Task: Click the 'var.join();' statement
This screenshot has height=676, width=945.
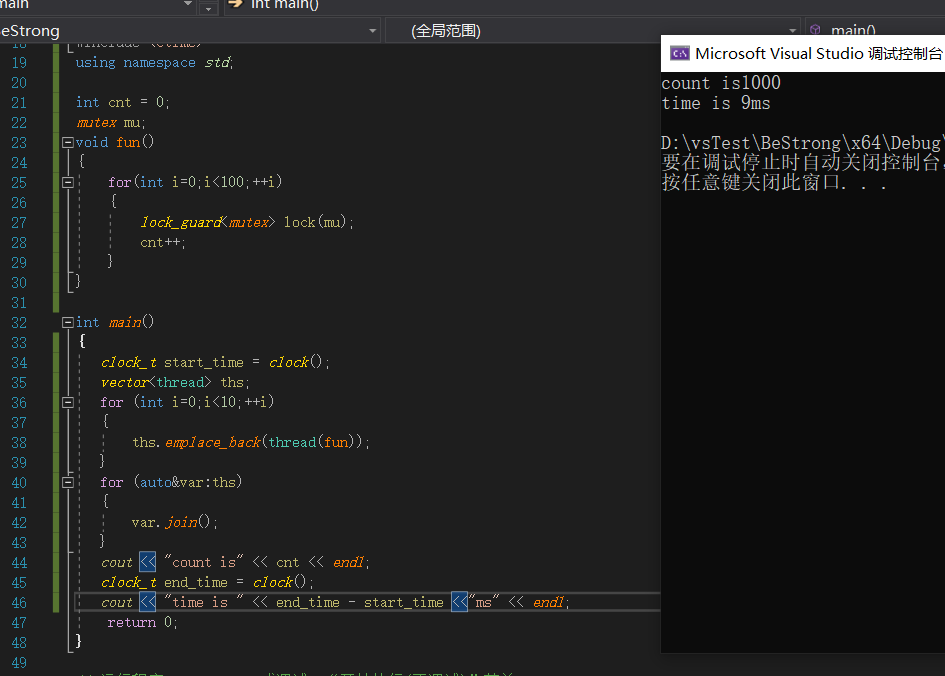Action: pyautogui.click(x=174, y=522)
